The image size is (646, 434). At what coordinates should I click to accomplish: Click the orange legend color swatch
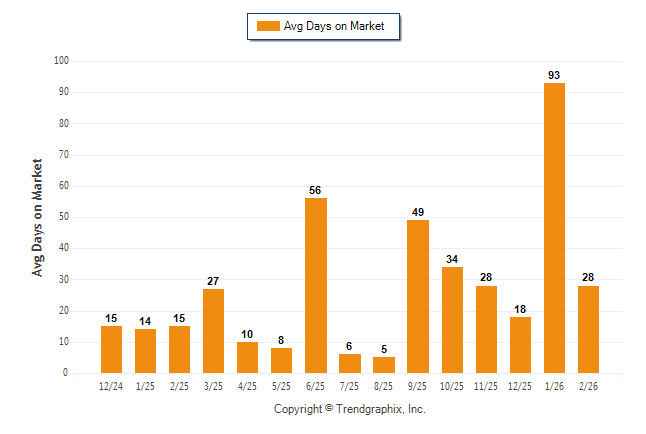(268, 26)
